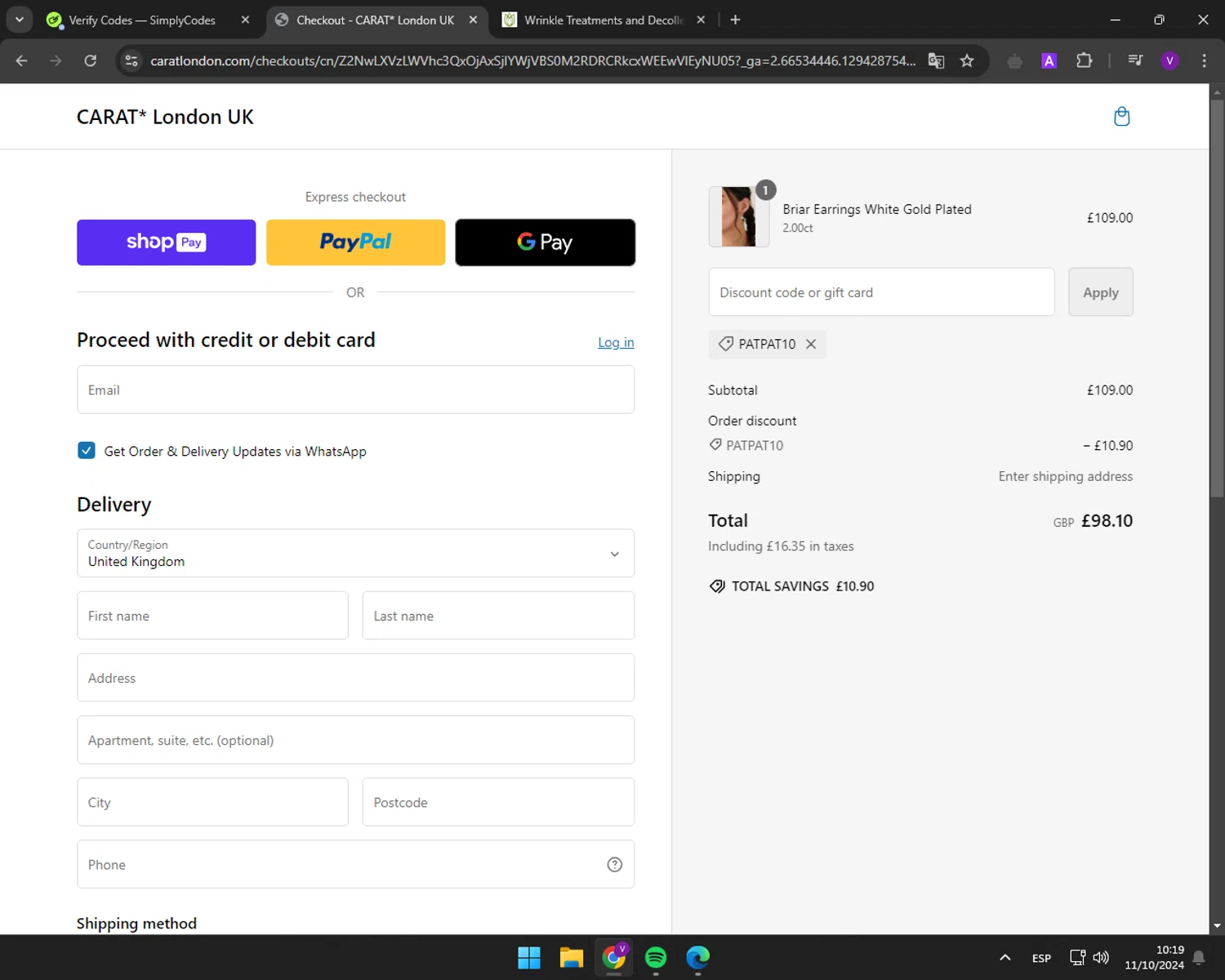Open the shopping bag cart icon

click(x=1121, y=117)
